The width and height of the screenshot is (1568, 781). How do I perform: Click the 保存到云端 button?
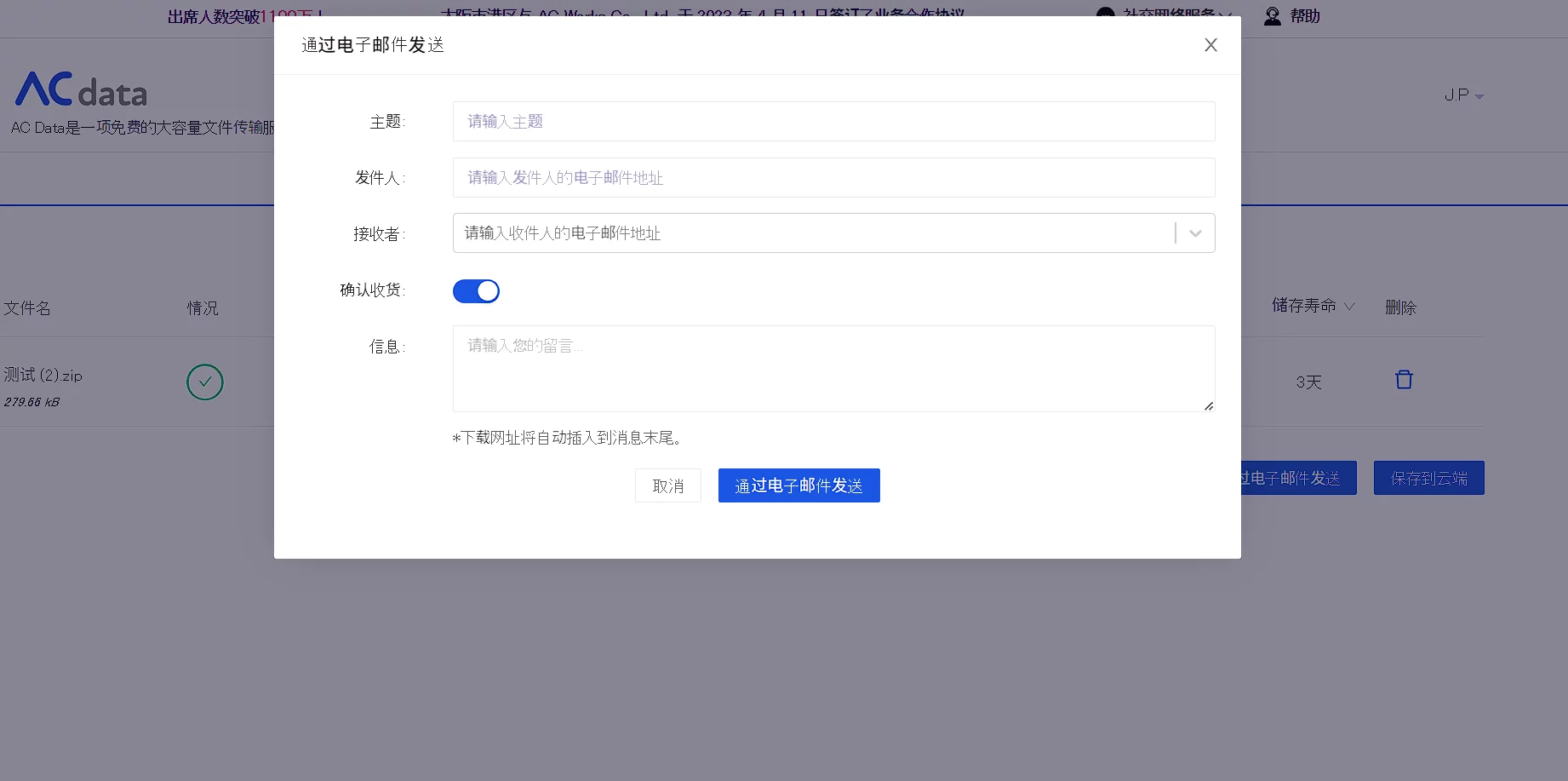1428,478
